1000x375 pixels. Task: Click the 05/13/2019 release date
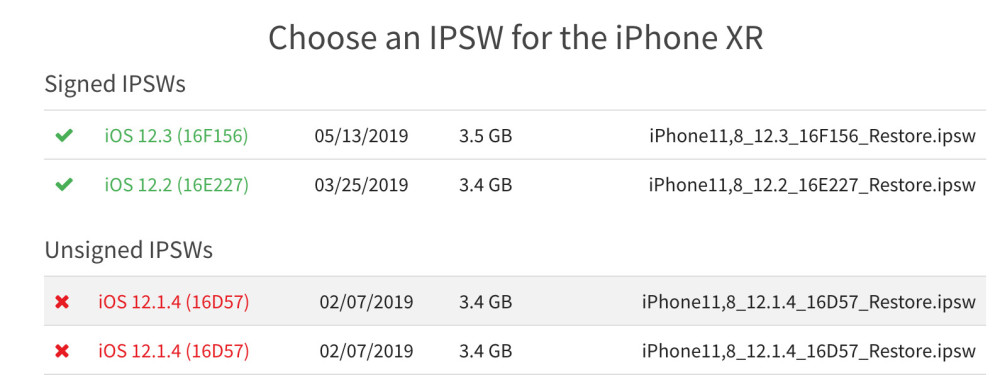361,136
